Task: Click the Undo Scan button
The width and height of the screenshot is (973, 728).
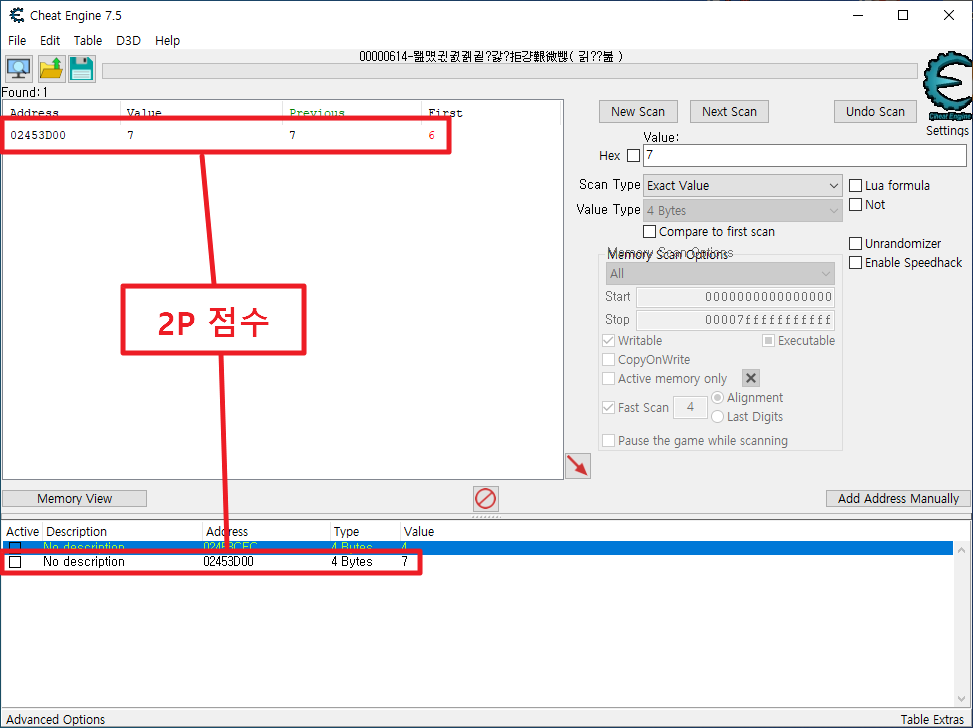Action: pos(875,112)
